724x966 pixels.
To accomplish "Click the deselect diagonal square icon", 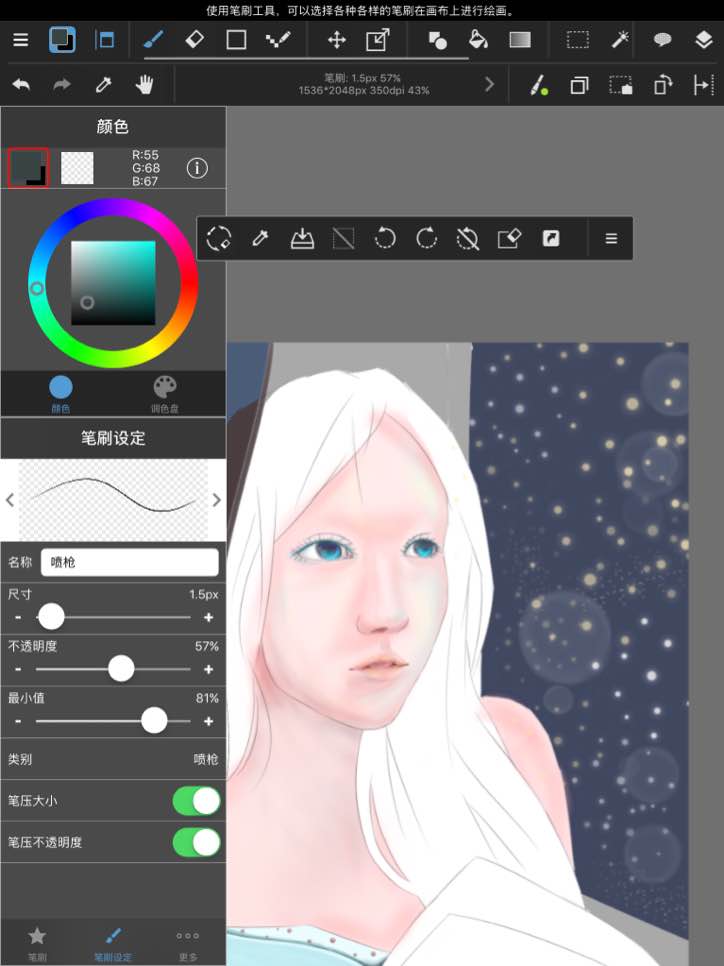I will (343, 238).
